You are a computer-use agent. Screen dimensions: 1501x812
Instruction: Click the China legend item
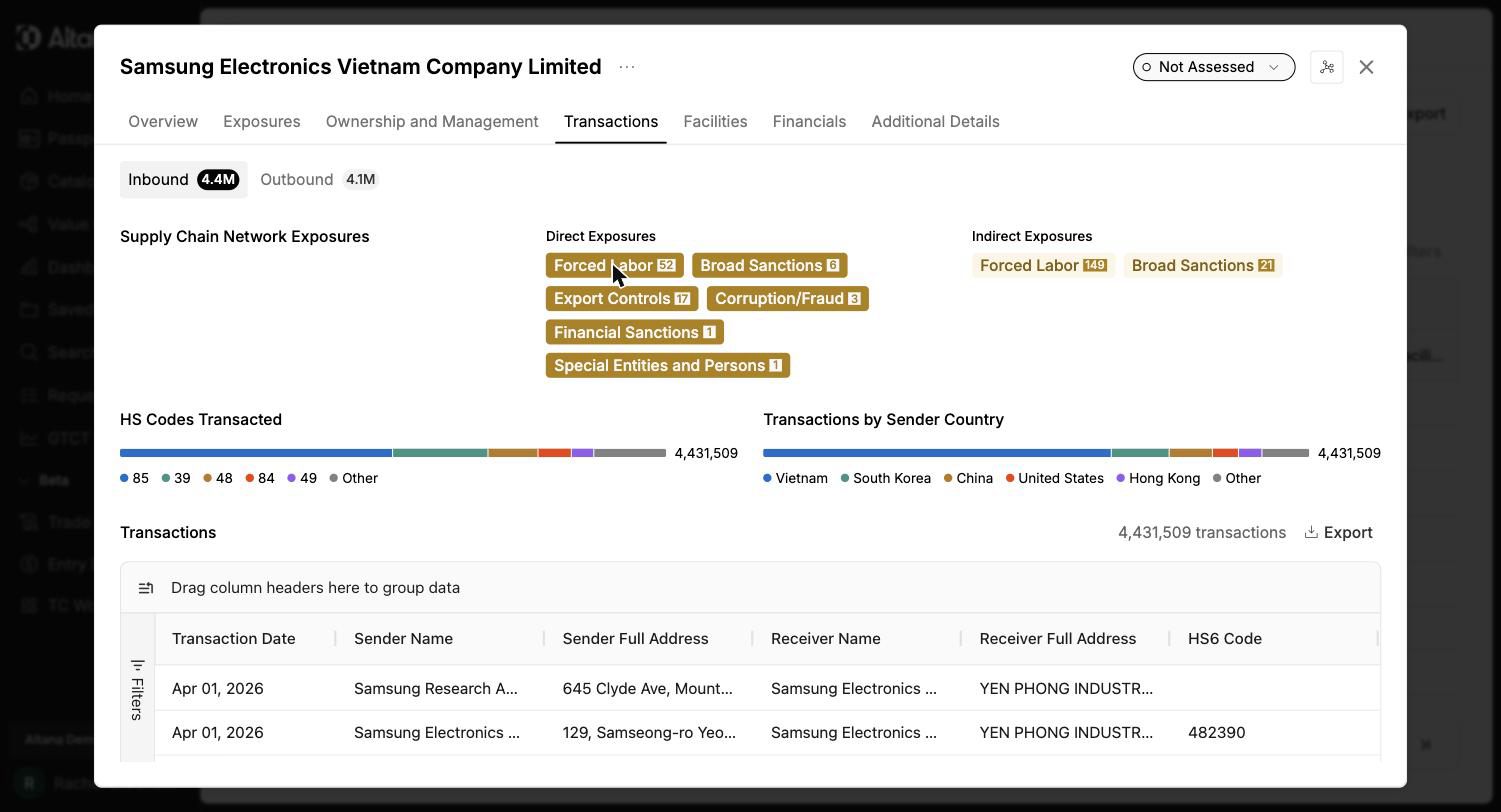pos(968,478)
